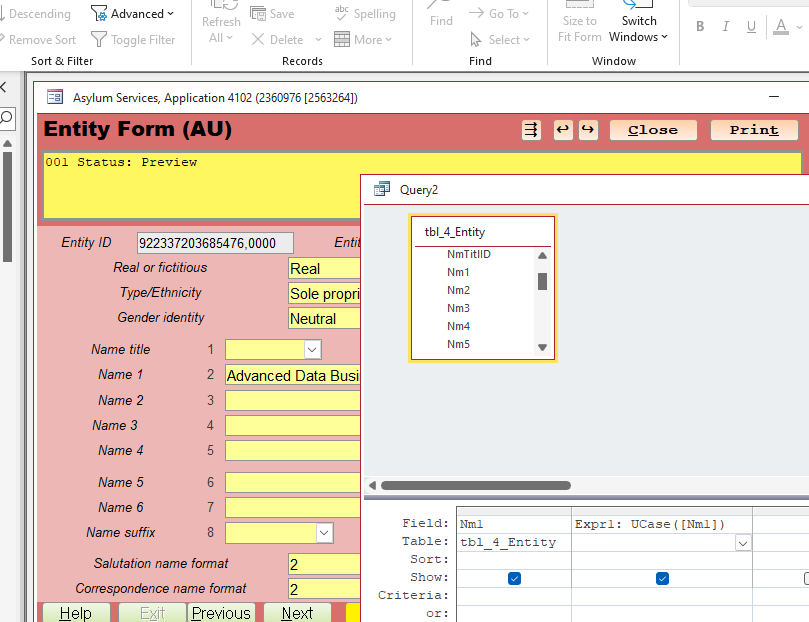Screen dimensions: 809x622
Task: Click the record list icon beside the undo arrow
Action: (531, 130)
